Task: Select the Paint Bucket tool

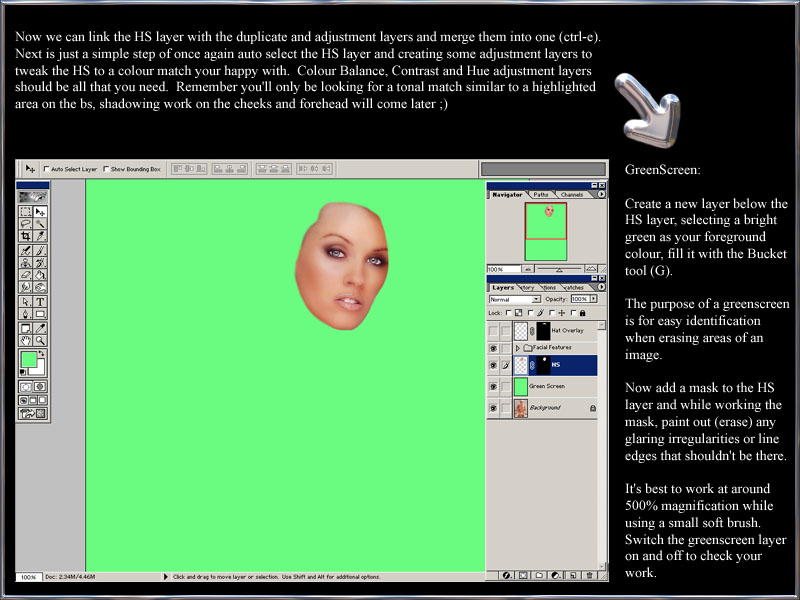Action: tap(40, 274)
